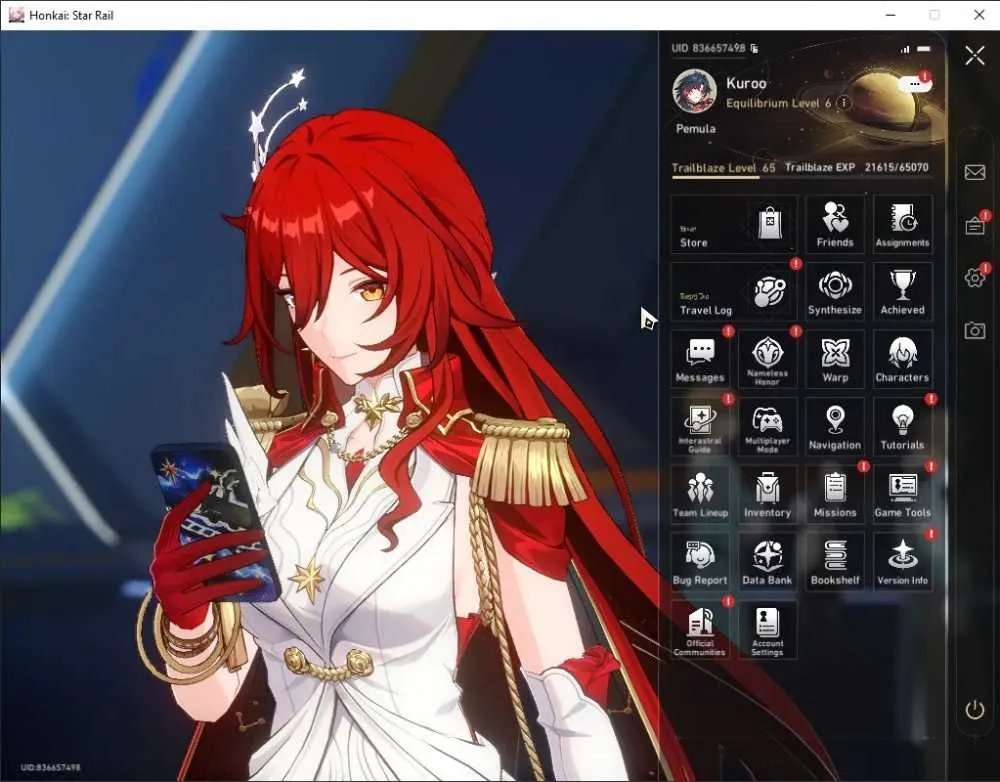Open Version Info
Image resolution: width=1000 pixels, height=782 pixels.
(x=902, y=563)
